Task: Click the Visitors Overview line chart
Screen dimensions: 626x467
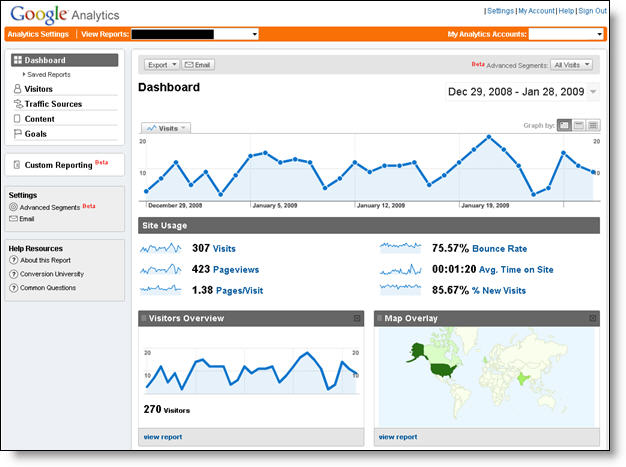Action: 252,372
